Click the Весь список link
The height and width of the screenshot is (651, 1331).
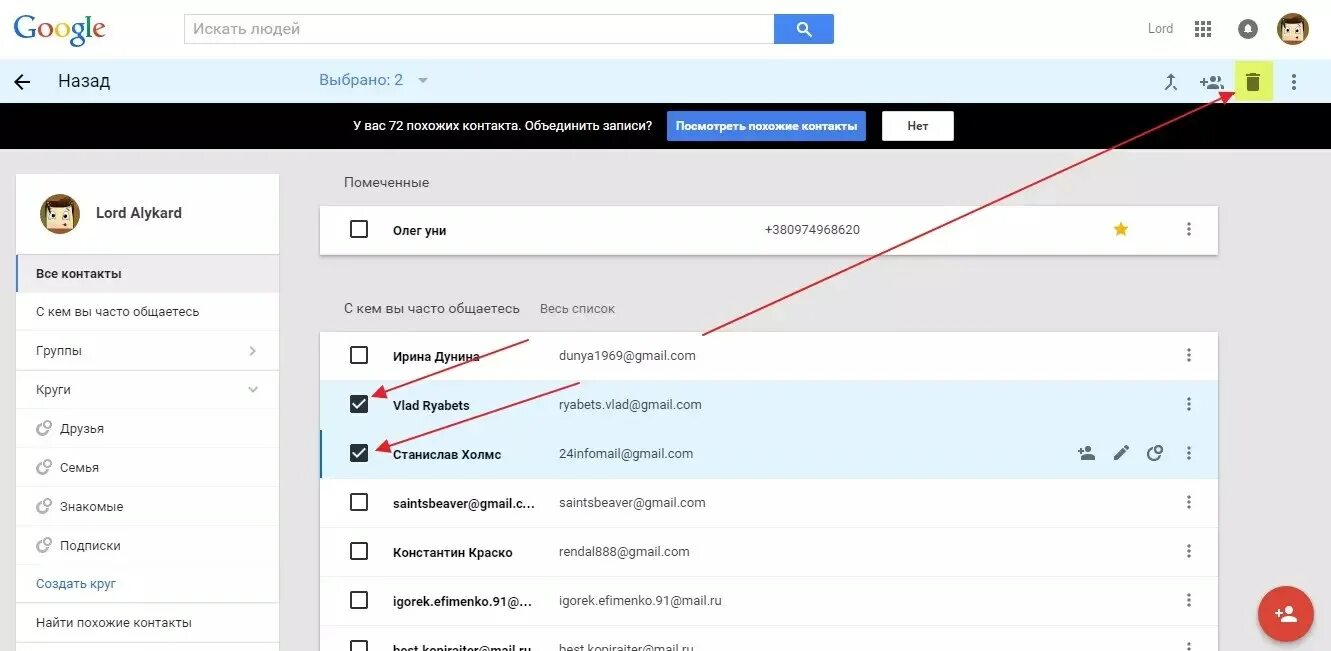(577, 309)
